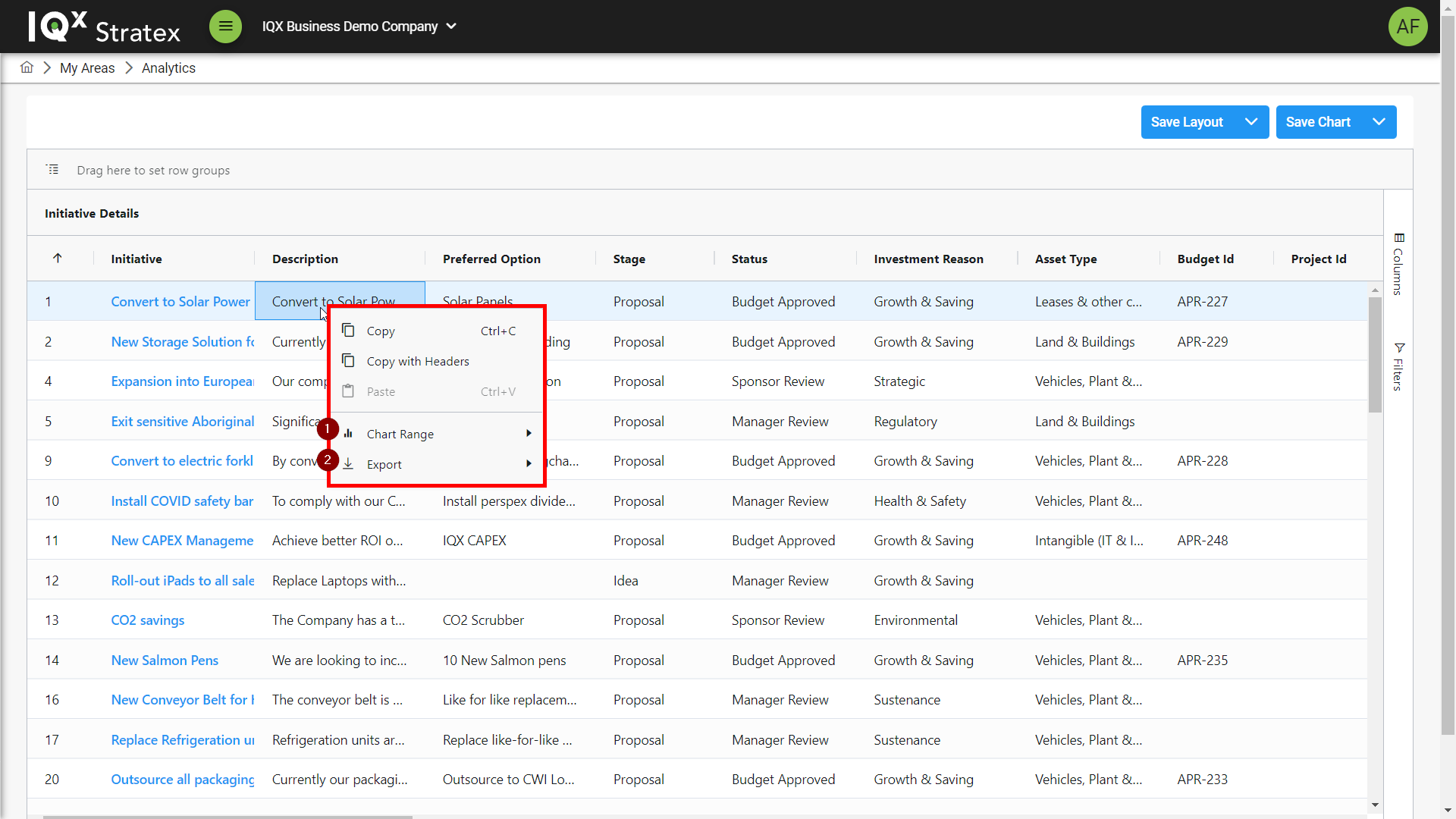Click the Save Layout button

[x=1187, y=122]
